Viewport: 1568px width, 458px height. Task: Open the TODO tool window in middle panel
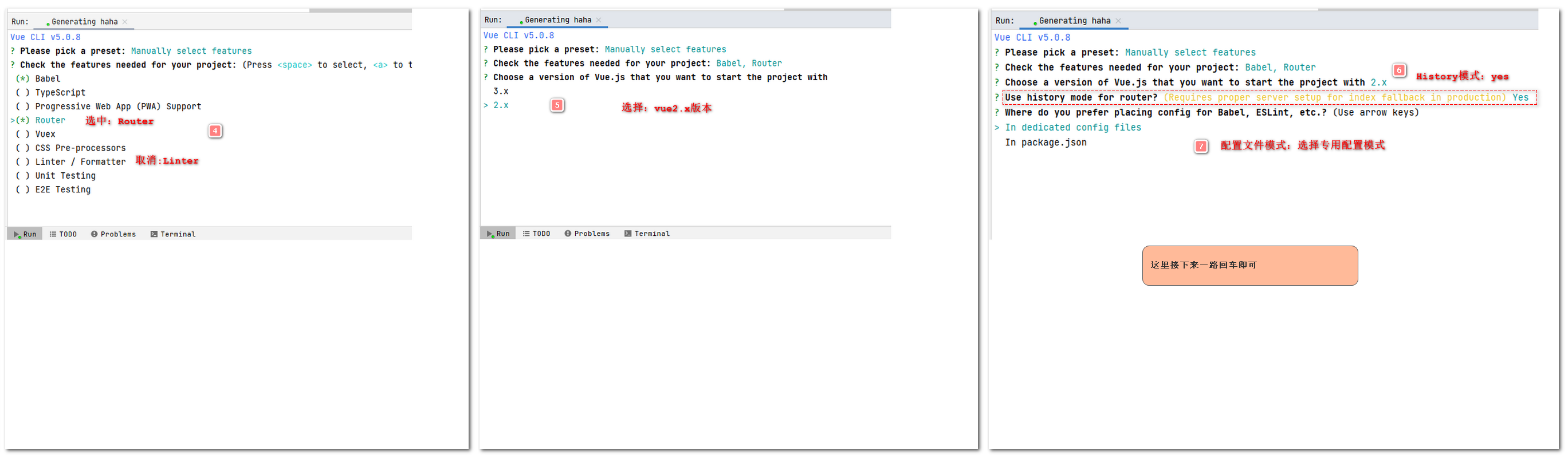(536, 234)
